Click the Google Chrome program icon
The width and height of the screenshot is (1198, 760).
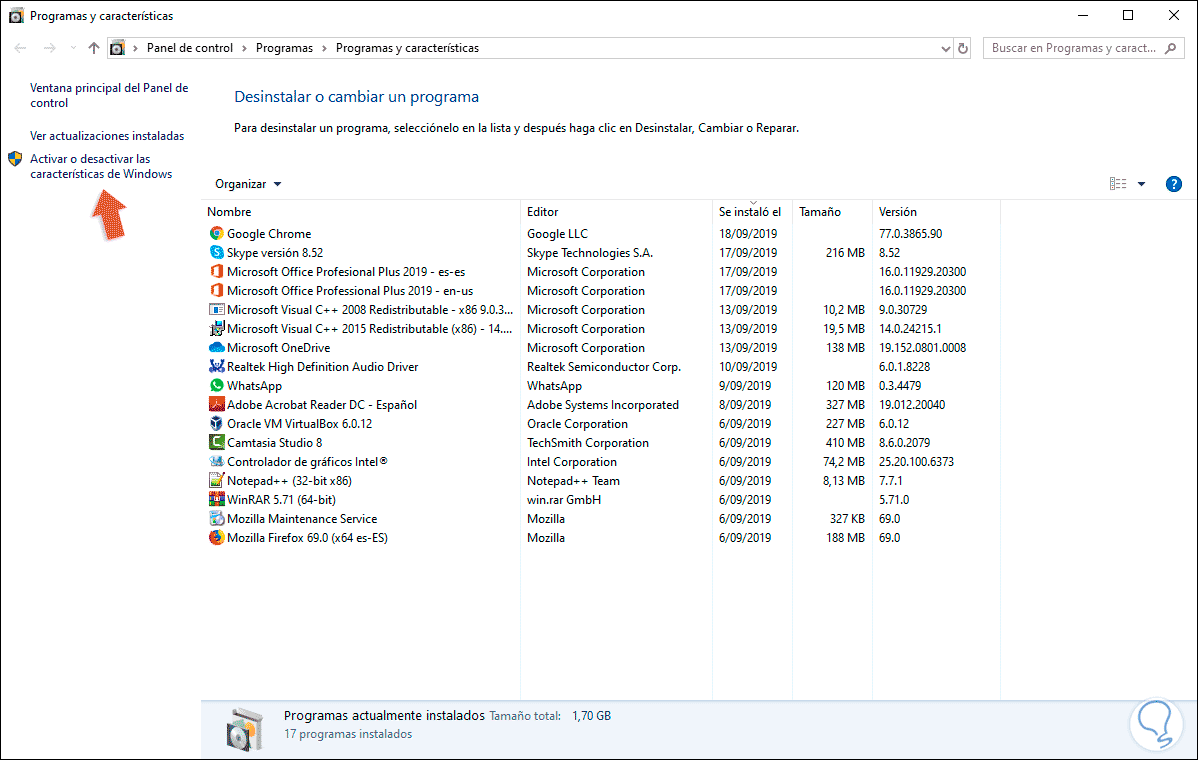point(216,234)
